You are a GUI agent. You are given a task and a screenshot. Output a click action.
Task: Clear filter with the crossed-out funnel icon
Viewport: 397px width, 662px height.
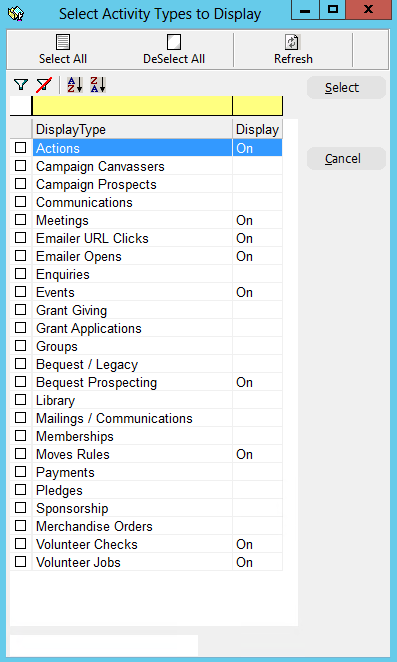coord(44,85)
